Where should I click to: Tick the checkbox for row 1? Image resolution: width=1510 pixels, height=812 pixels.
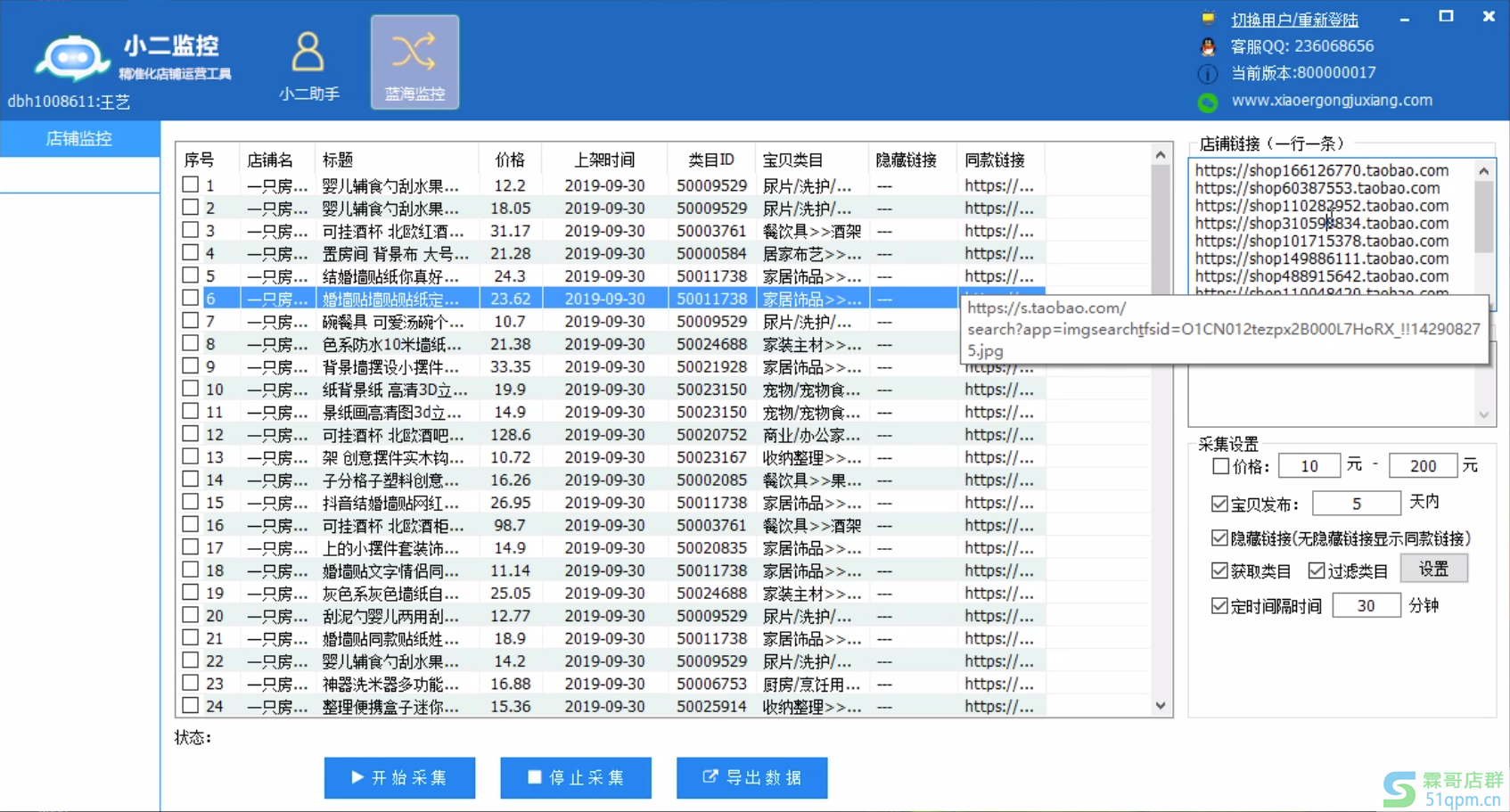(x=190, y=185)
